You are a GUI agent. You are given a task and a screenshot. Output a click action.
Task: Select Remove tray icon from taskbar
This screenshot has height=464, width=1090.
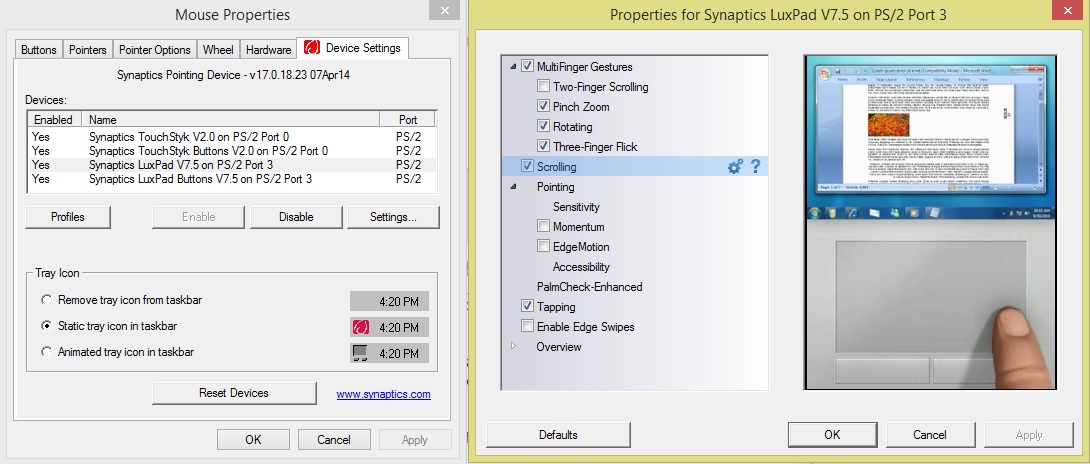[x=47, y=300]
